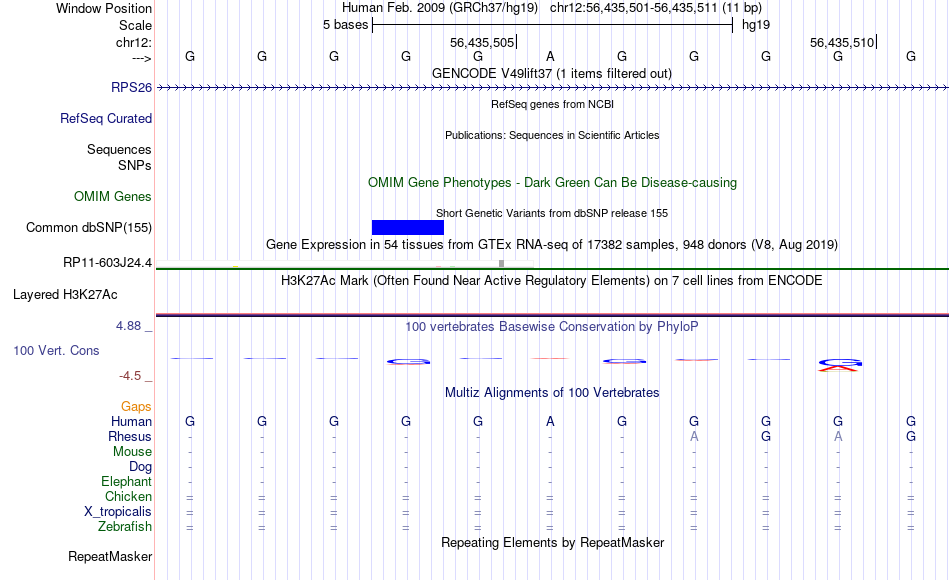Click the Basewise Conservation by PhyloP title
This screenshot has width=950, height=580.
[x=551, y=327]
